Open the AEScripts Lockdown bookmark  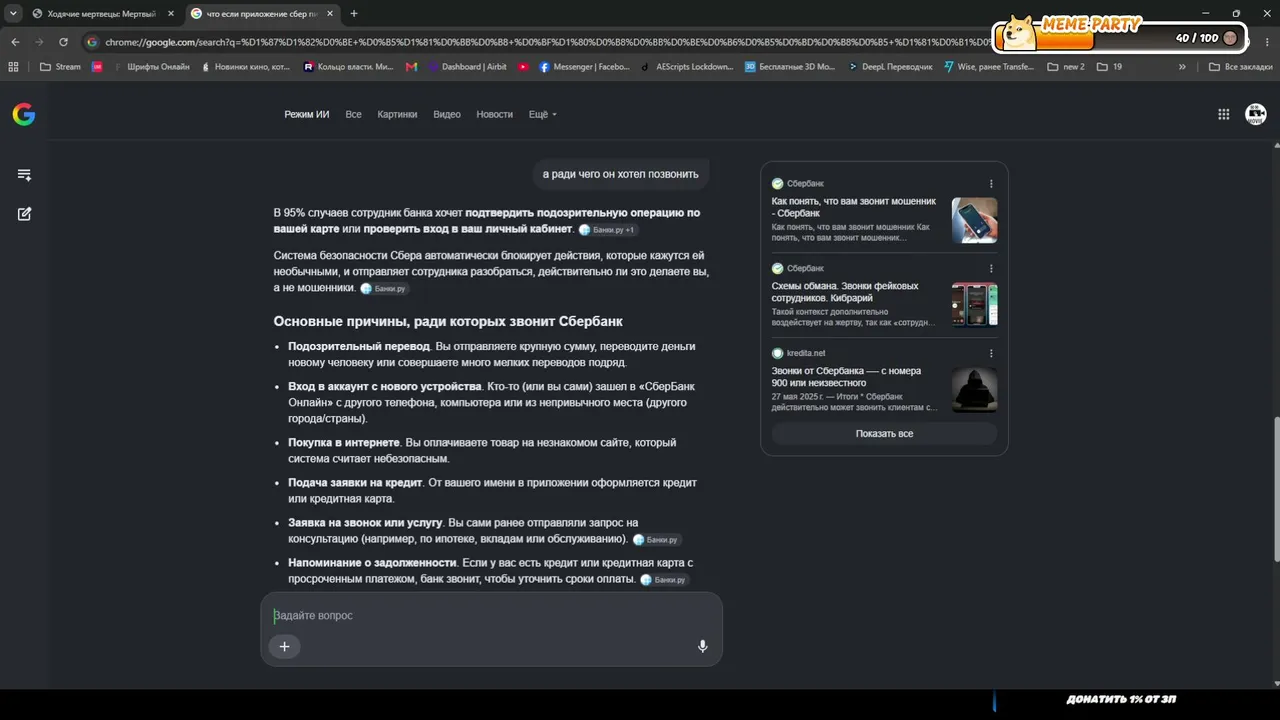(687, 67)
